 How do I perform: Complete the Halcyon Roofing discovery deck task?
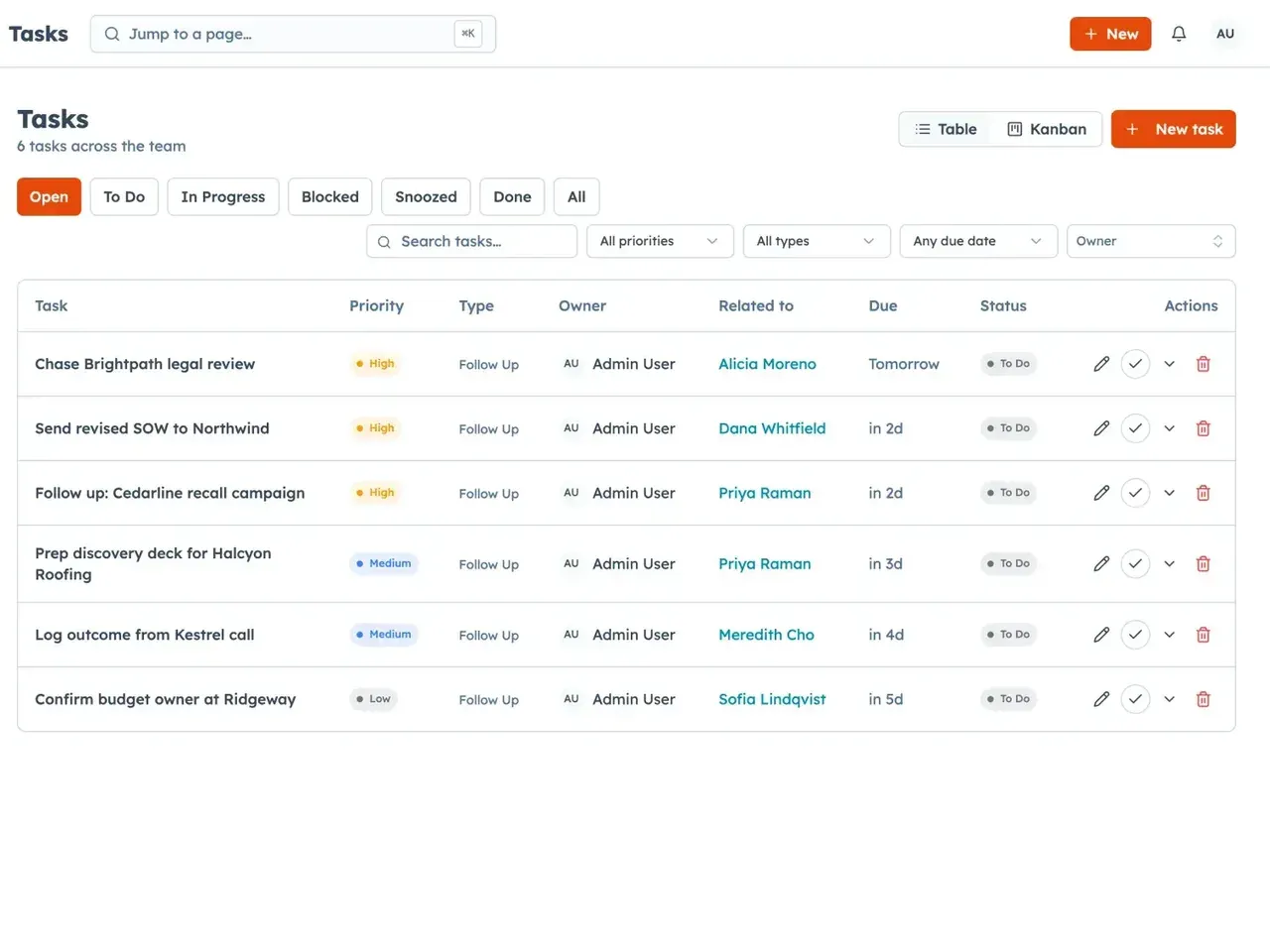tap(1135, 563)
